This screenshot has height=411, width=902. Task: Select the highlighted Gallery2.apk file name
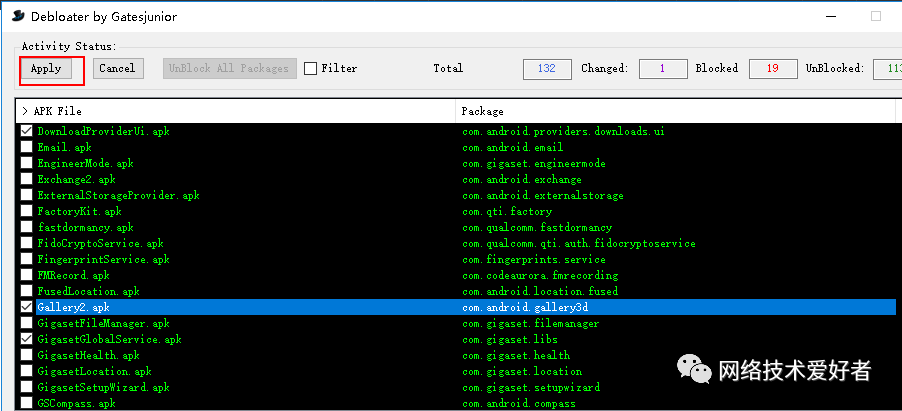[74, 308]
